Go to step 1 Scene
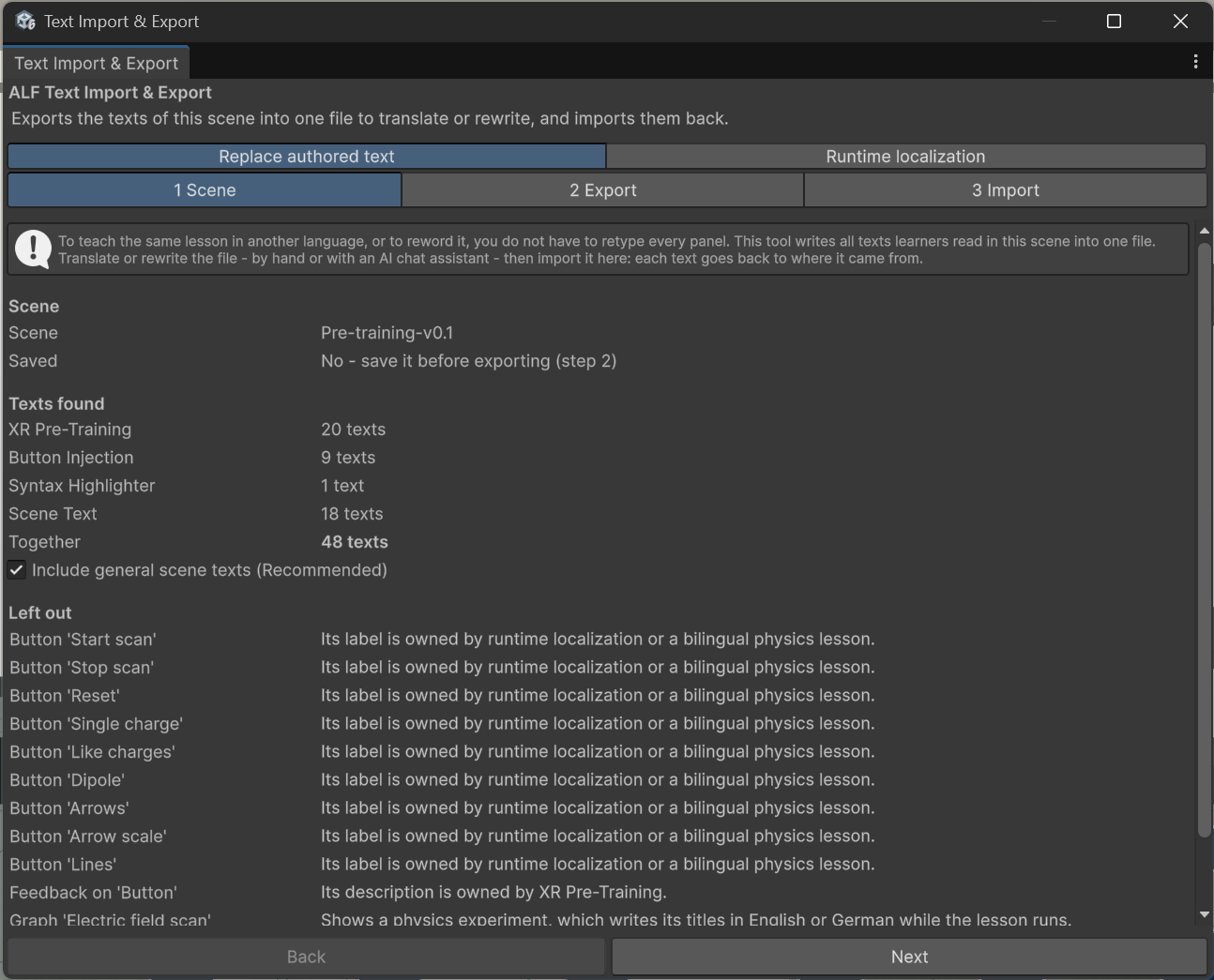 205,190
